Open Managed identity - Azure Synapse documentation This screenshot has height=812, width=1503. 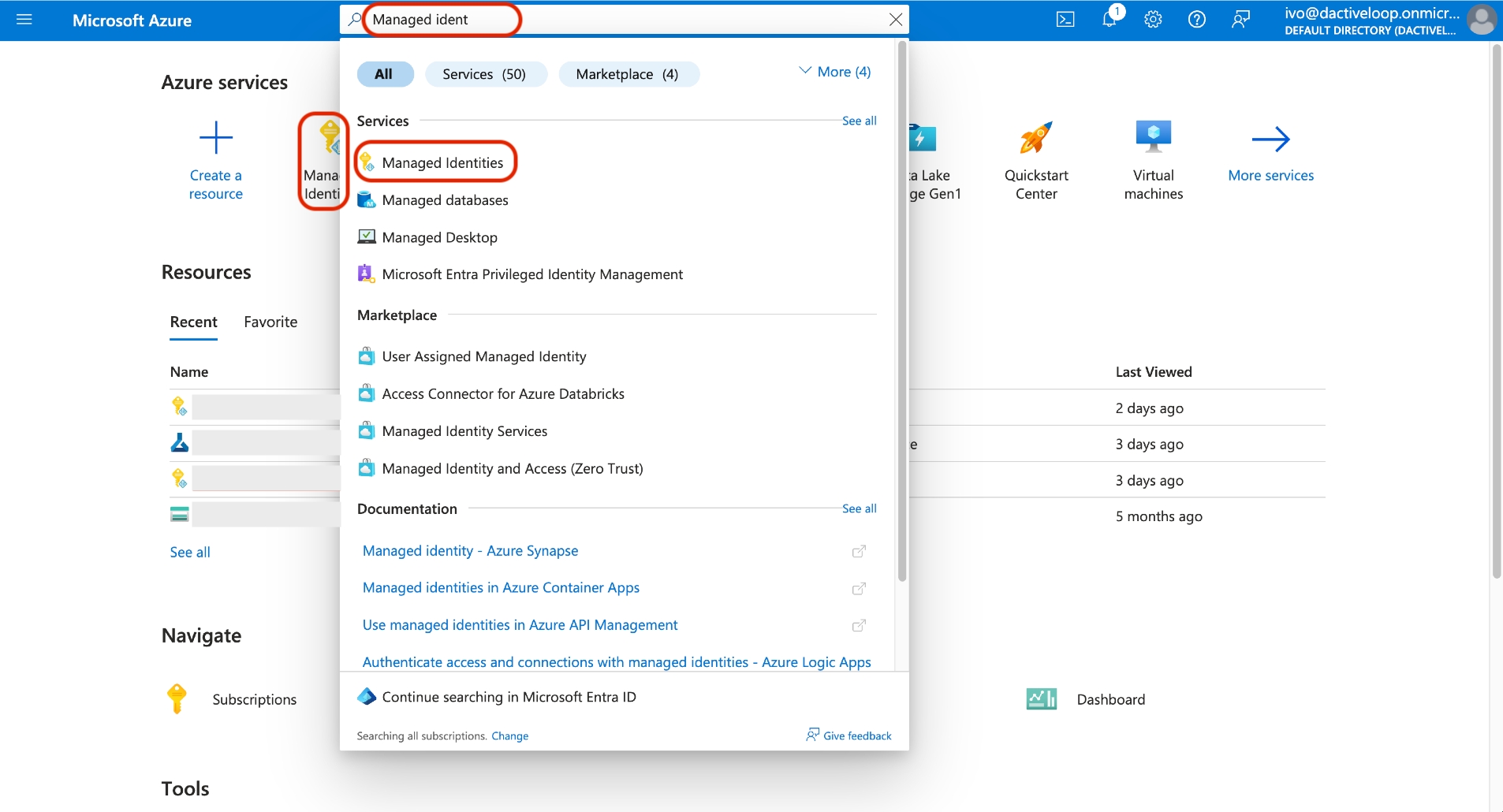[470, 551]
